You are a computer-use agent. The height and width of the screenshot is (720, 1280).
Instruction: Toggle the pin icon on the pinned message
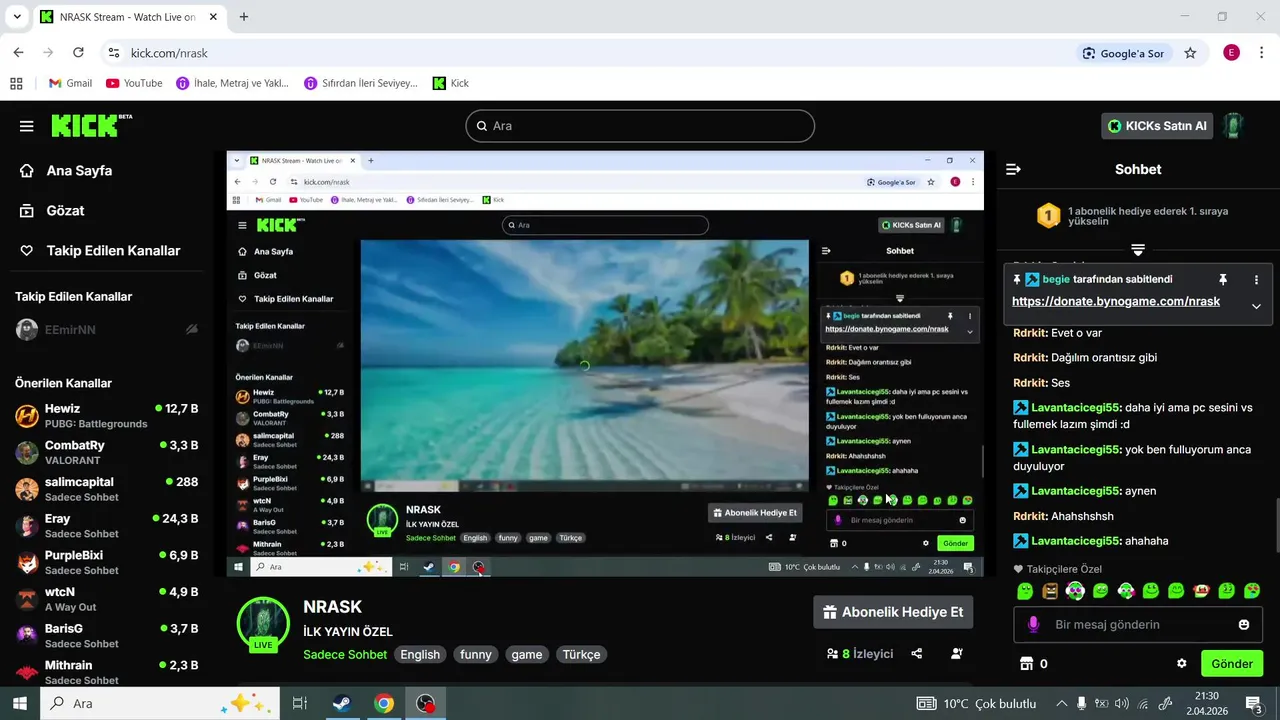coord(1222,280)
